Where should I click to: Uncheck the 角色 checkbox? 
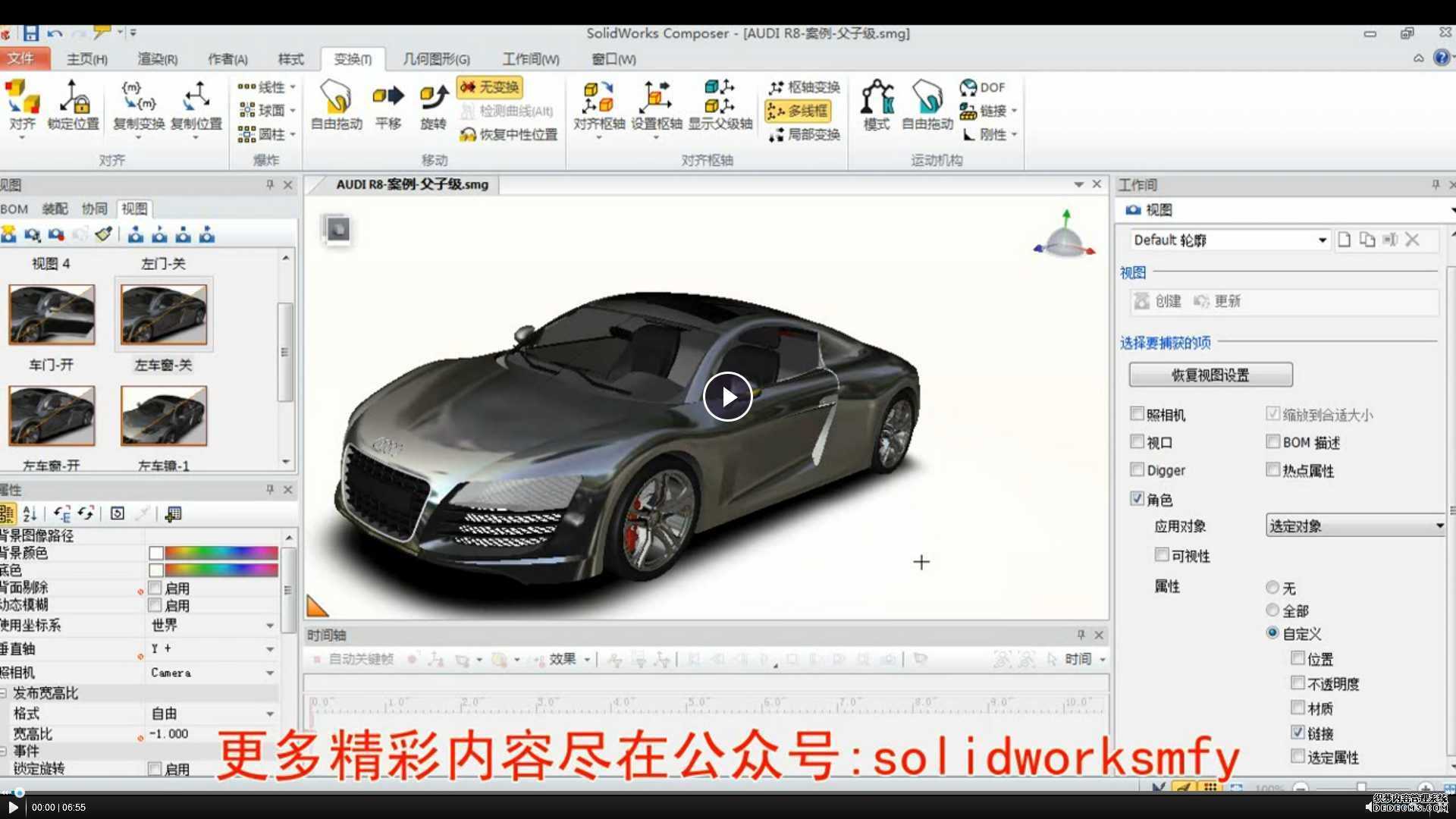pos(1137,498)
